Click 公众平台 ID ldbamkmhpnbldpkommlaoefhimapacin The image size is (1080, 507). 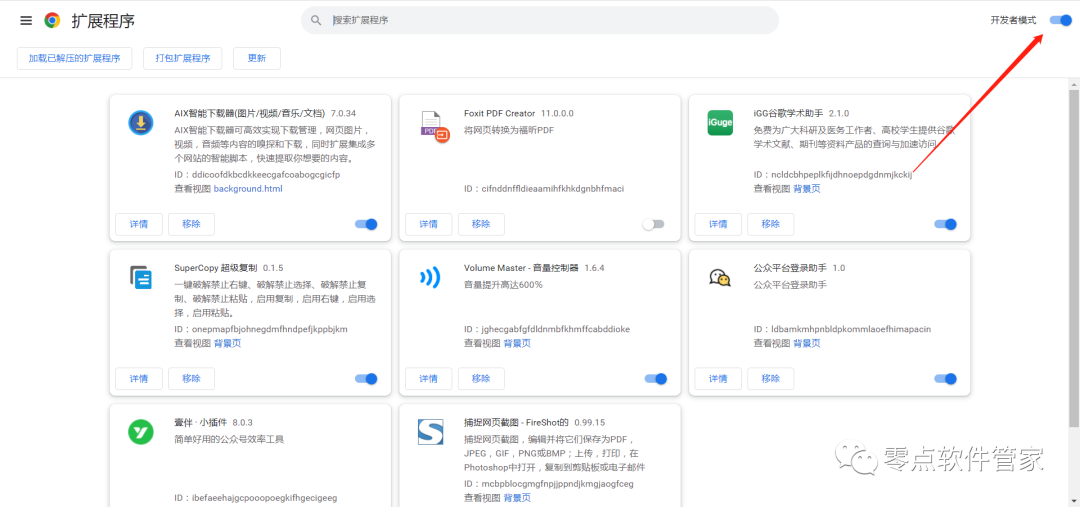click(851, 329)
